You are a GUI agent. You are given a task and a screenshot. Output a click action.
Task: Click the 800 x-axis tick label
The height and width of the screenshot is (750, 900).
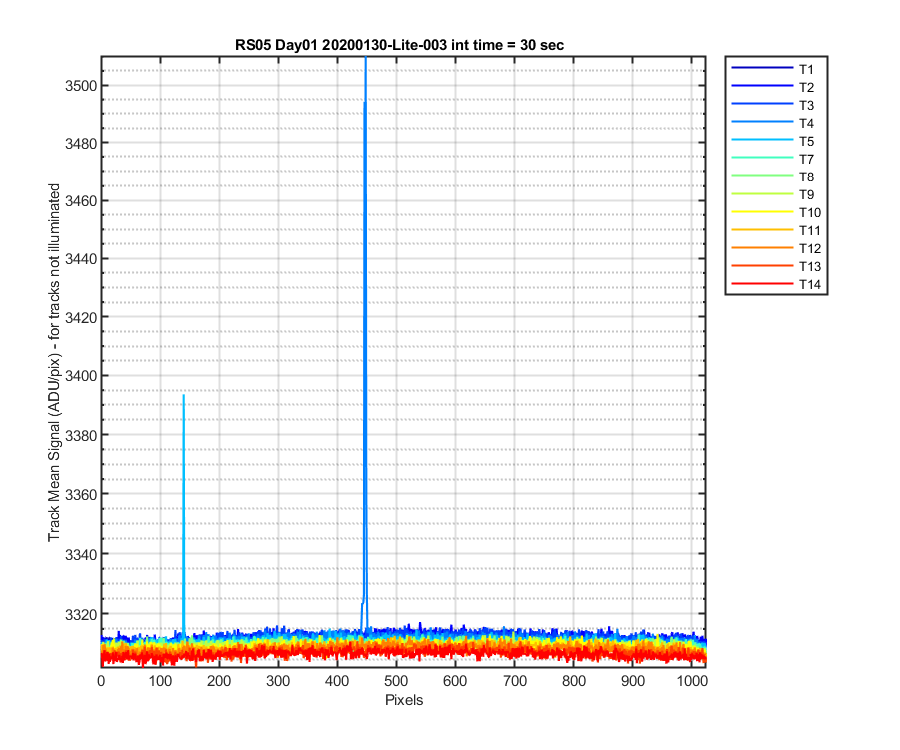coord(574,681)
